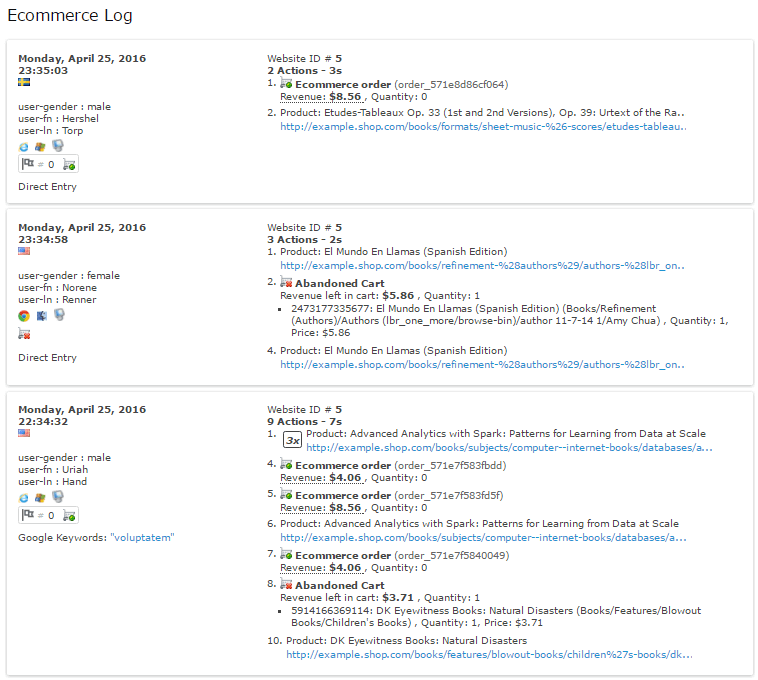This screenshot has height=680, width=758.
Task: Open the Etudes-Tableaux sheet music product URL
Action: 484,126
